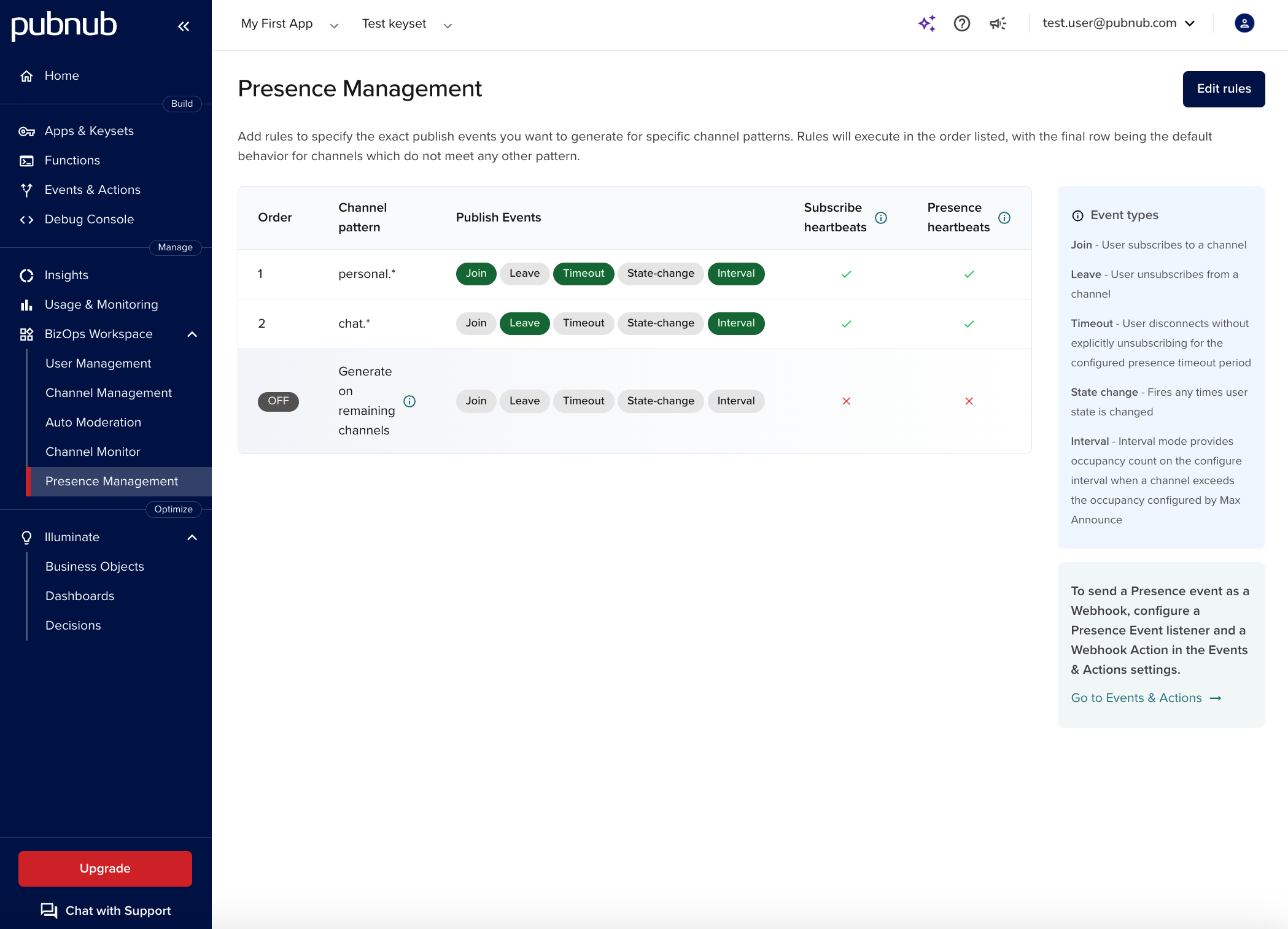Screen dimensions: 1288x929
Task: Click the user avatar profile icon
Action: pyautogui.click(x=1244, y=23)
